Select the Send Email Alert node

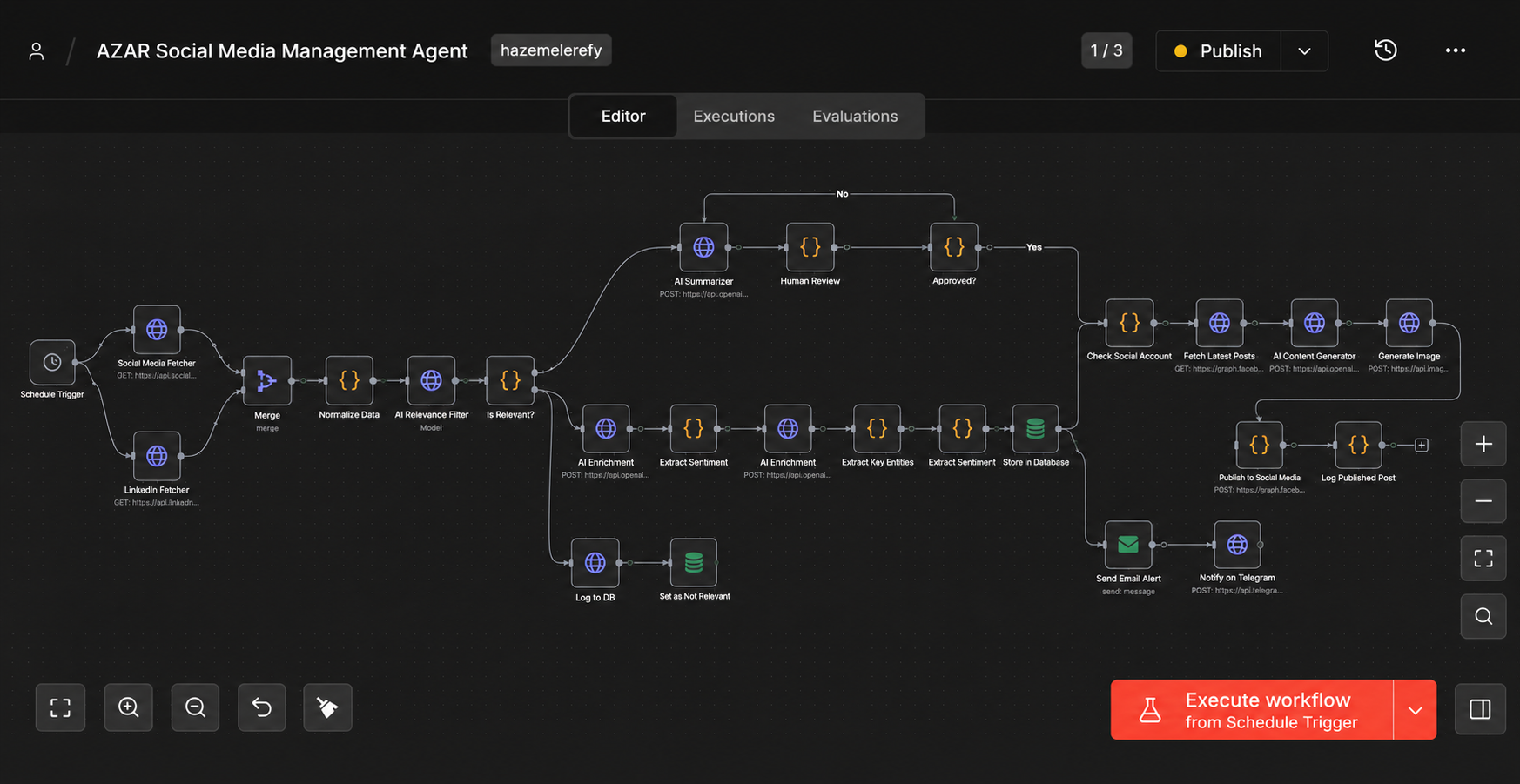point(1128,545)
